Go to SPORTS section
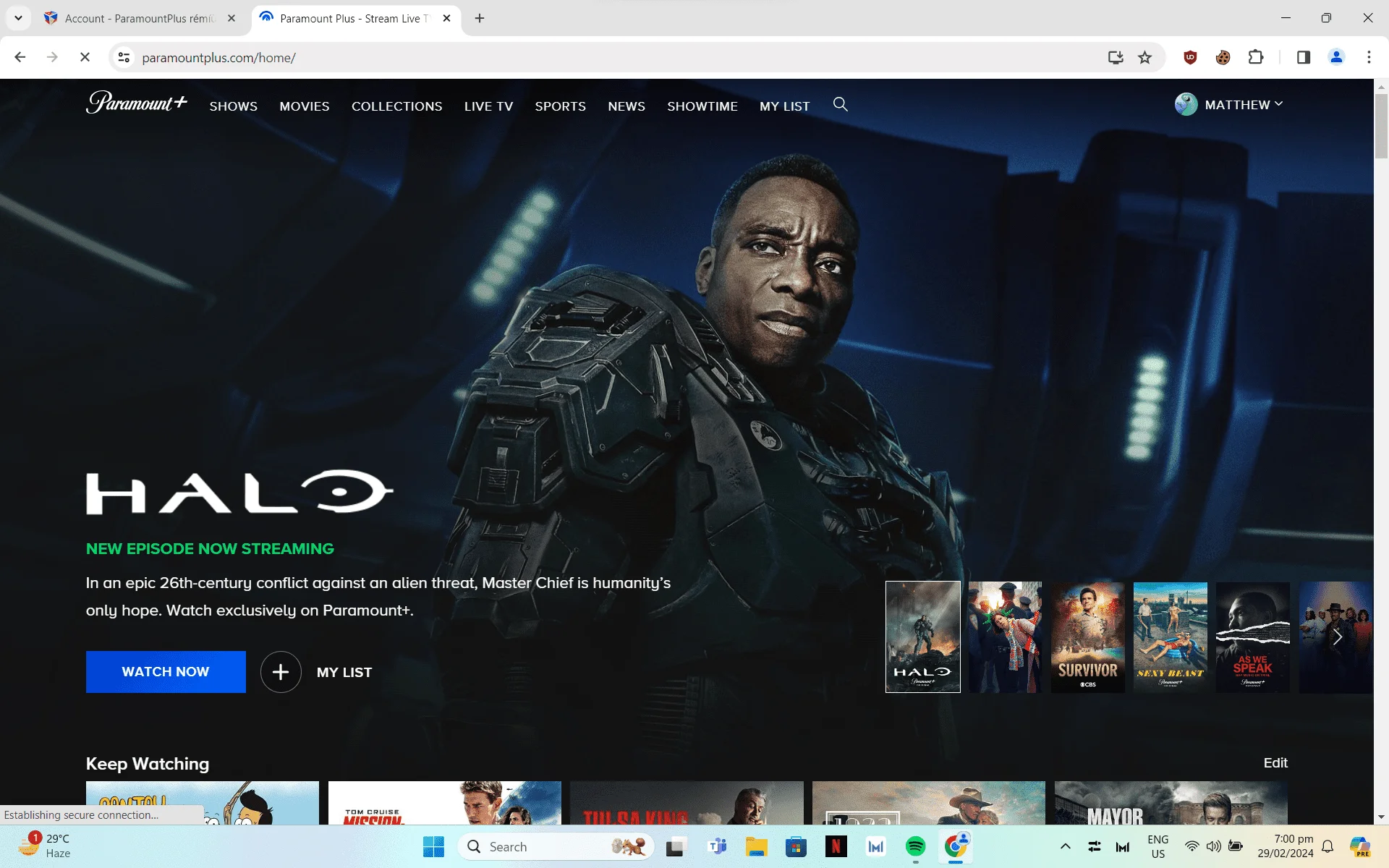1389x868 pixels. click(561, 106)
